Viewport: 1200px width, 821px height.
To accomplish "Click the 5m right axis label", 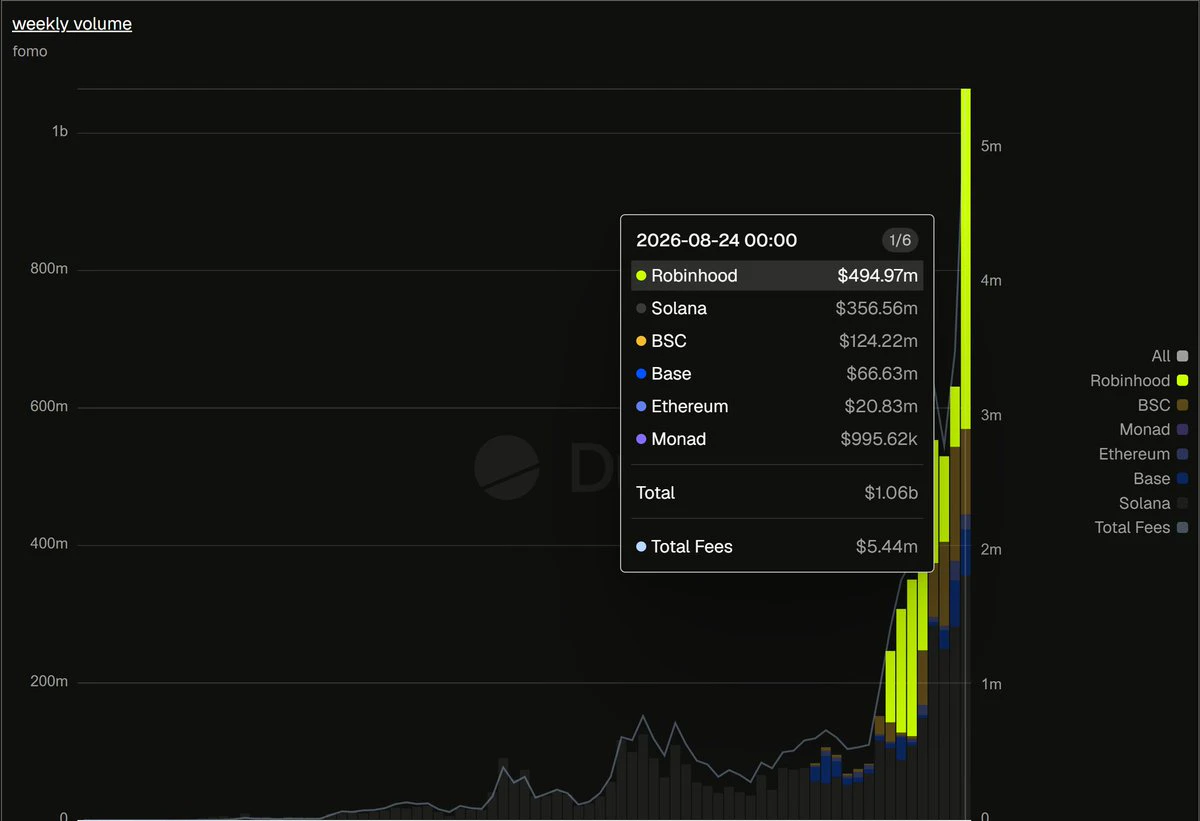I will tap(991, 146).
